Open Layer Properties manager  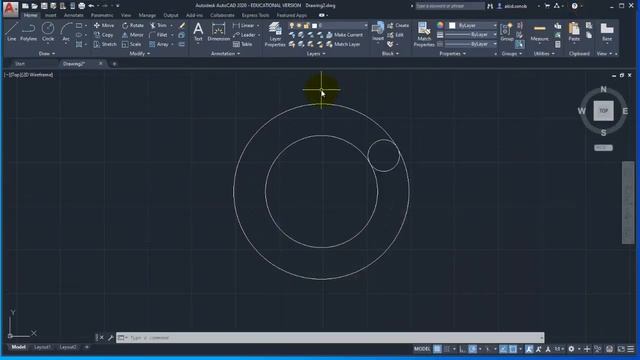275,34
